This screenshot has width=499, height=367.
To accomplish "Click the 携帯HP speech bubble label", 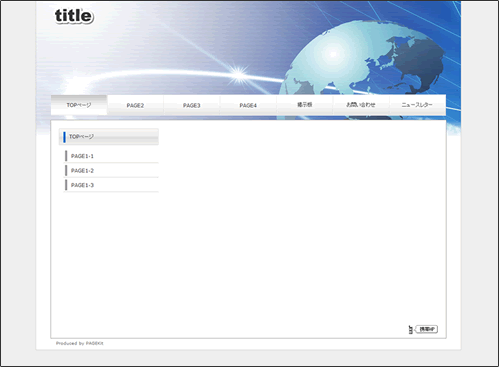I will (x=427, y=329).
